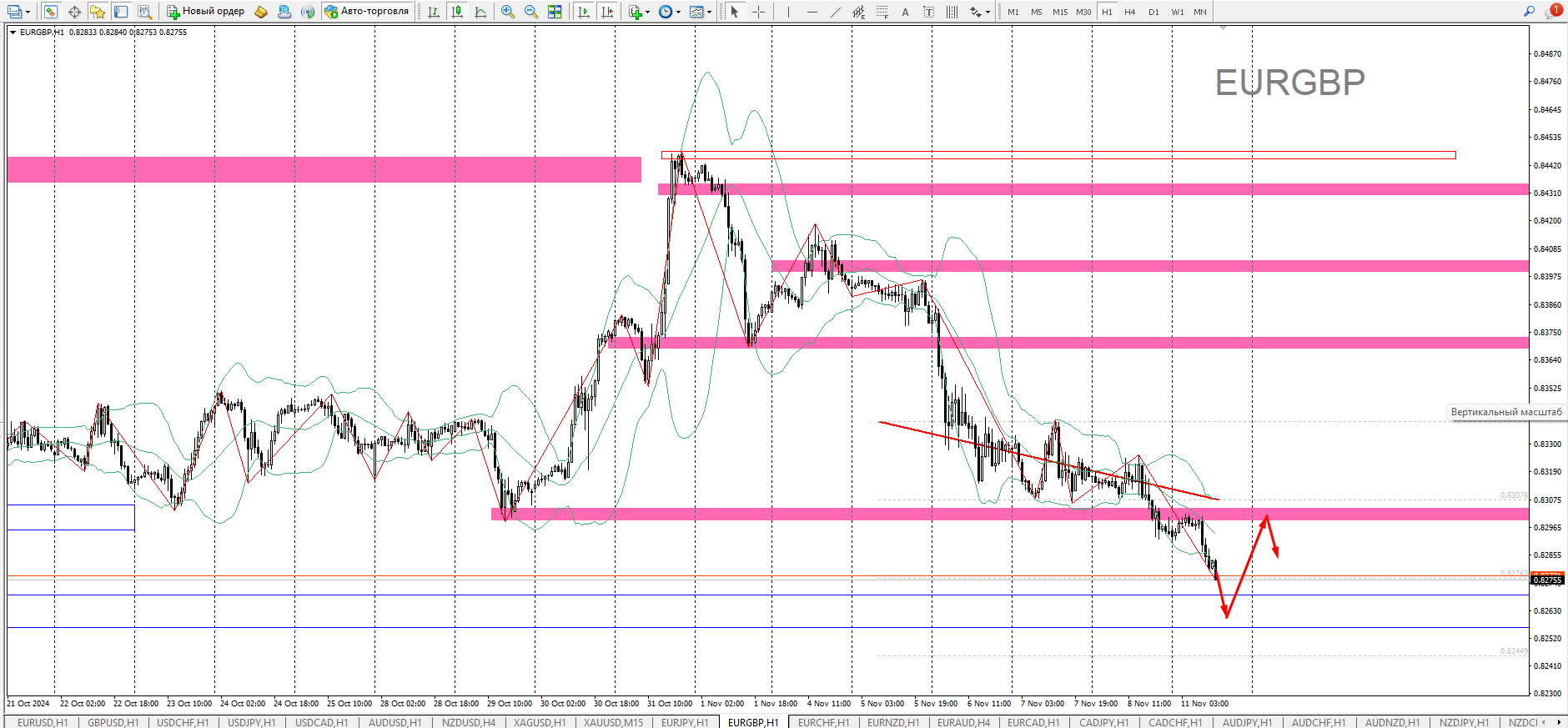Open the MetaEditor yellow book icon

click(x=261, y=12)
